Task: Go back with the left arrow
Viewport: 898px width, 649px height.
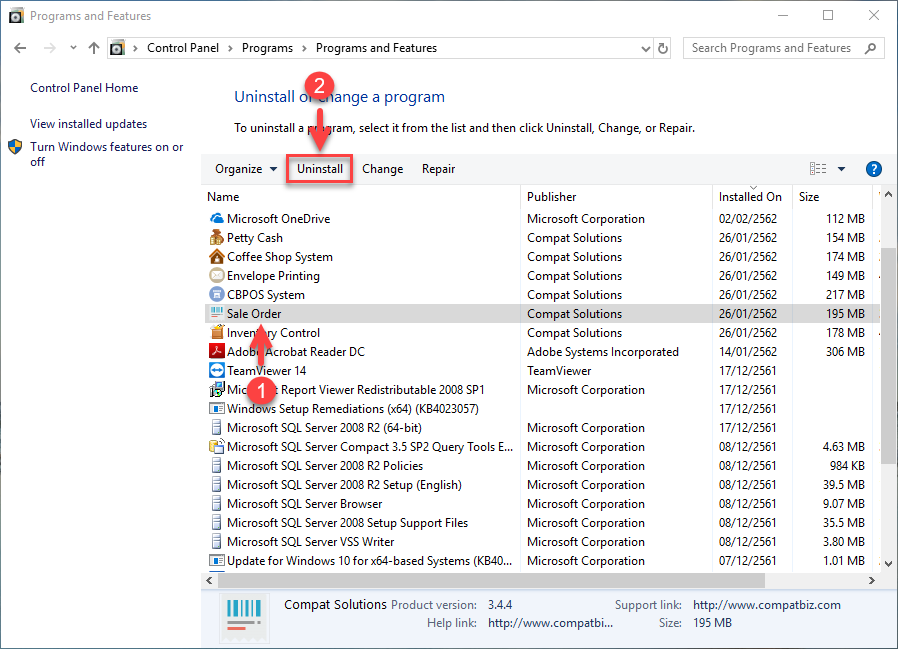Action: (20, 48)
